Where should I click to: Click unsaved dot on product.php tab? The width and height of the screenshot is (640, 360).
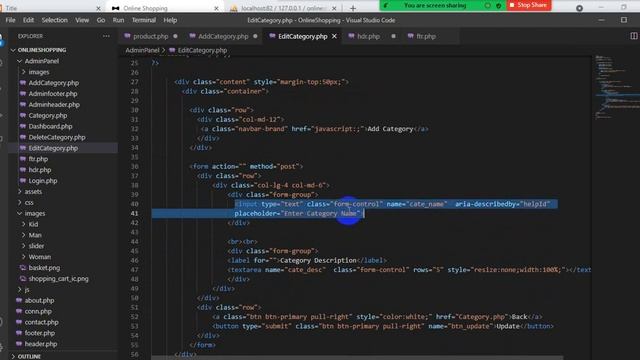(x=176, y=36)
